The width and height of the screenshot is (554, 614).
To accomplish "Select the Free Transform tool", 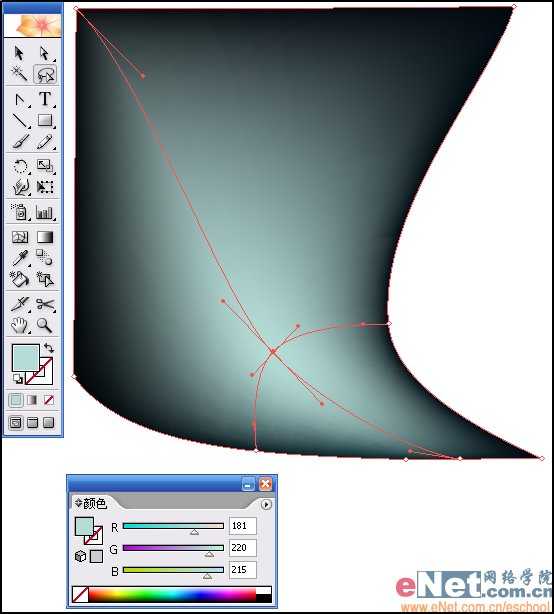I will click(45, 187).
